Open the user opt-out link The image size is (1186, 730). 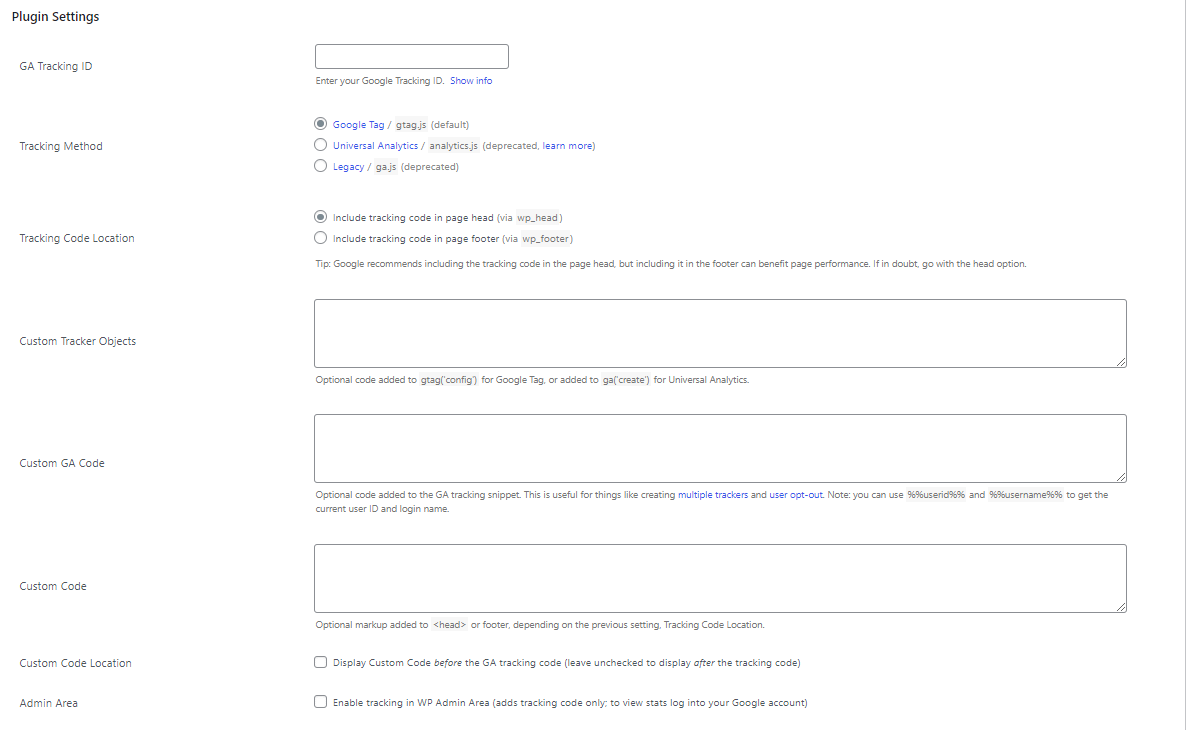click(x=796, y=495)
